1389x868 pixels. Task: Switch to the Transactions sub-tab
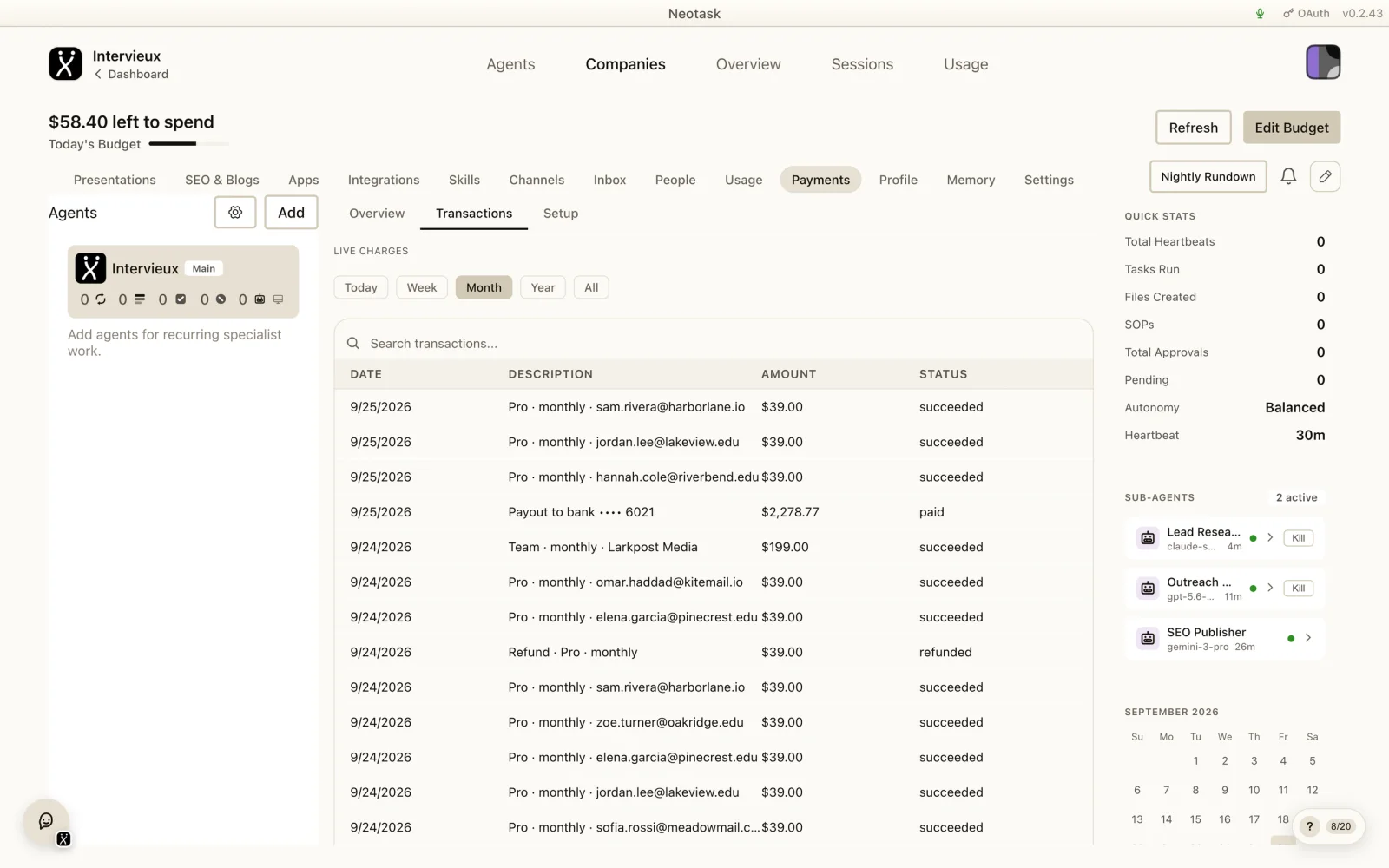pos(474,214)
